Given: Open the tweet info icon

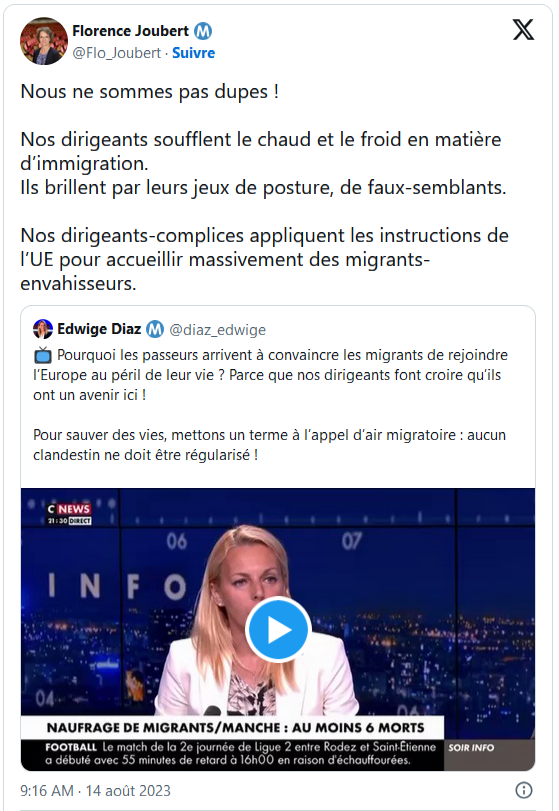Looking at the screenshot, I should (524, 790).
